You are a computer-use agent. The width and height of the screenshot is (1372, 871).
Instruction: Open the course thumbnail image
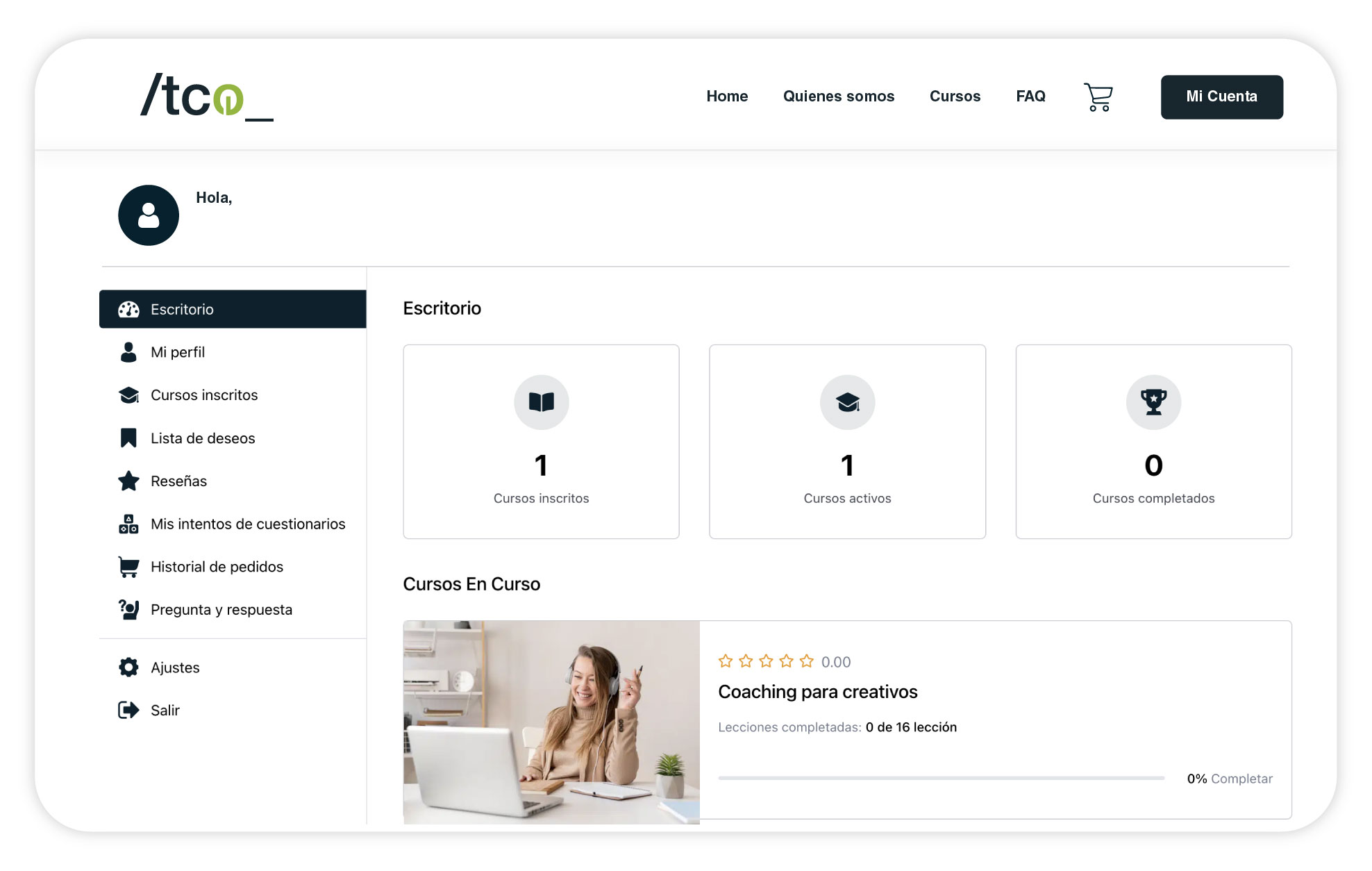(x=551, y=722)
